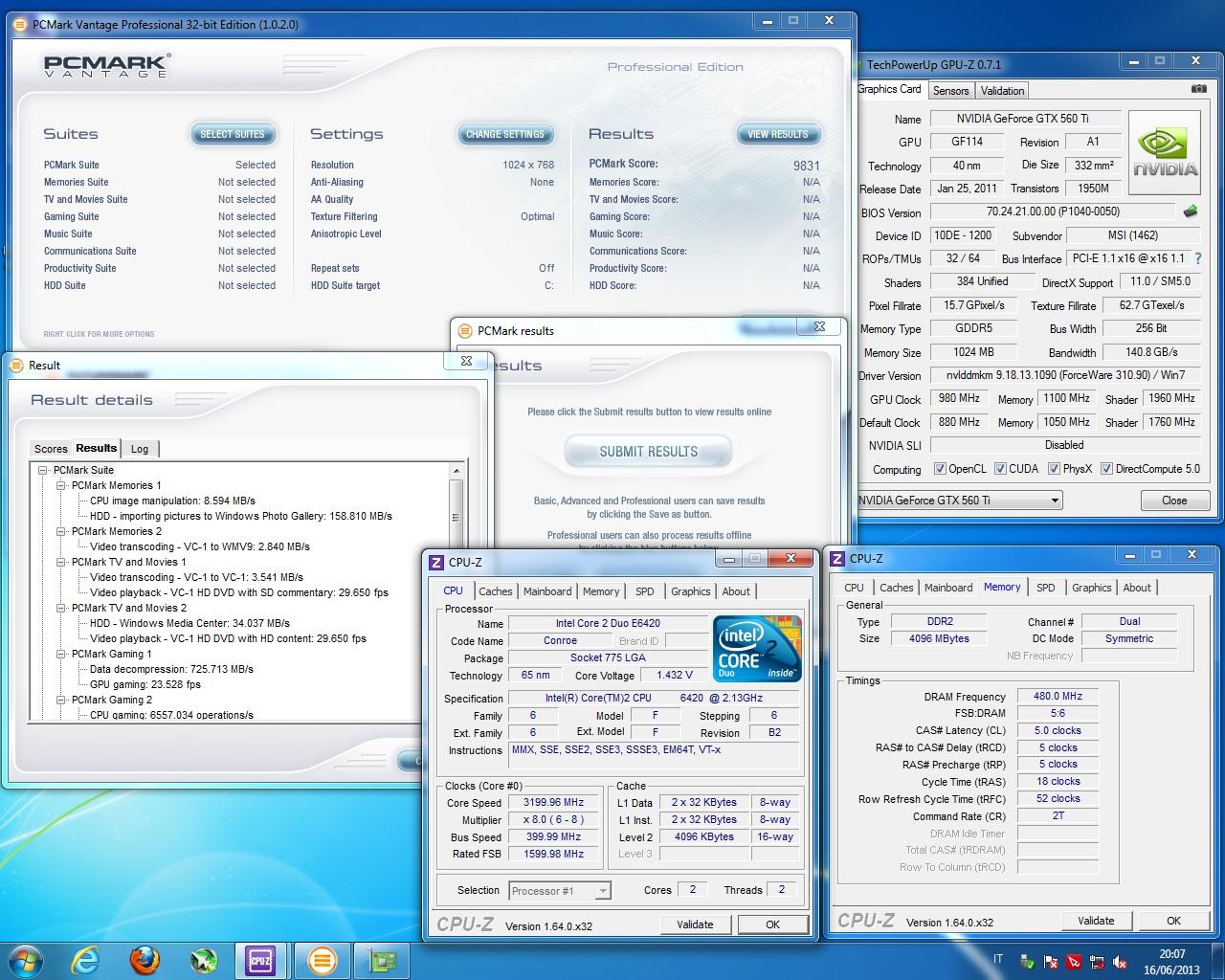
Task: Click Validate in the left CPU-Z window
Action: click(695, 924)
